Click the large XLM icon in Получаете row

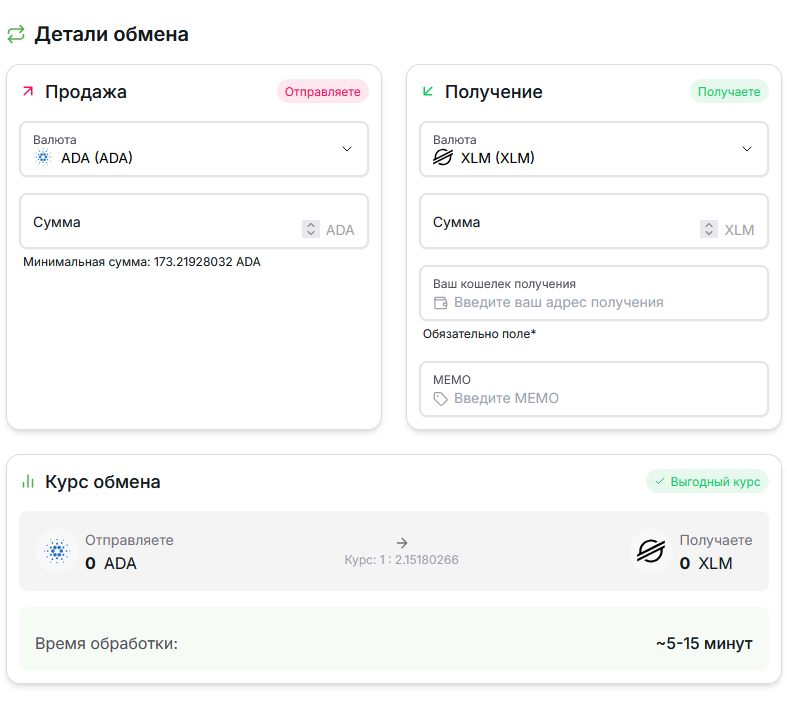point(652,551)
